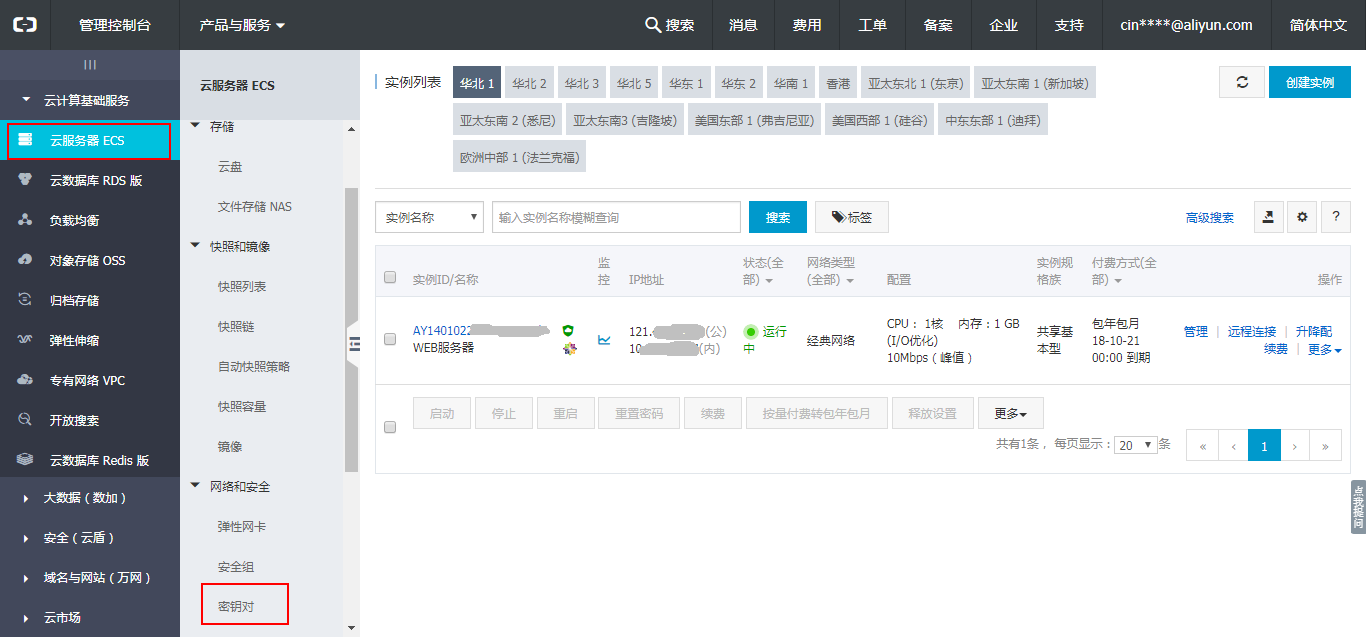Open the feedback side tab 我要提问
Image resolution: width=1366 pixels, height=637 pixels.
pyautogui.click(x=1359, y=505)
